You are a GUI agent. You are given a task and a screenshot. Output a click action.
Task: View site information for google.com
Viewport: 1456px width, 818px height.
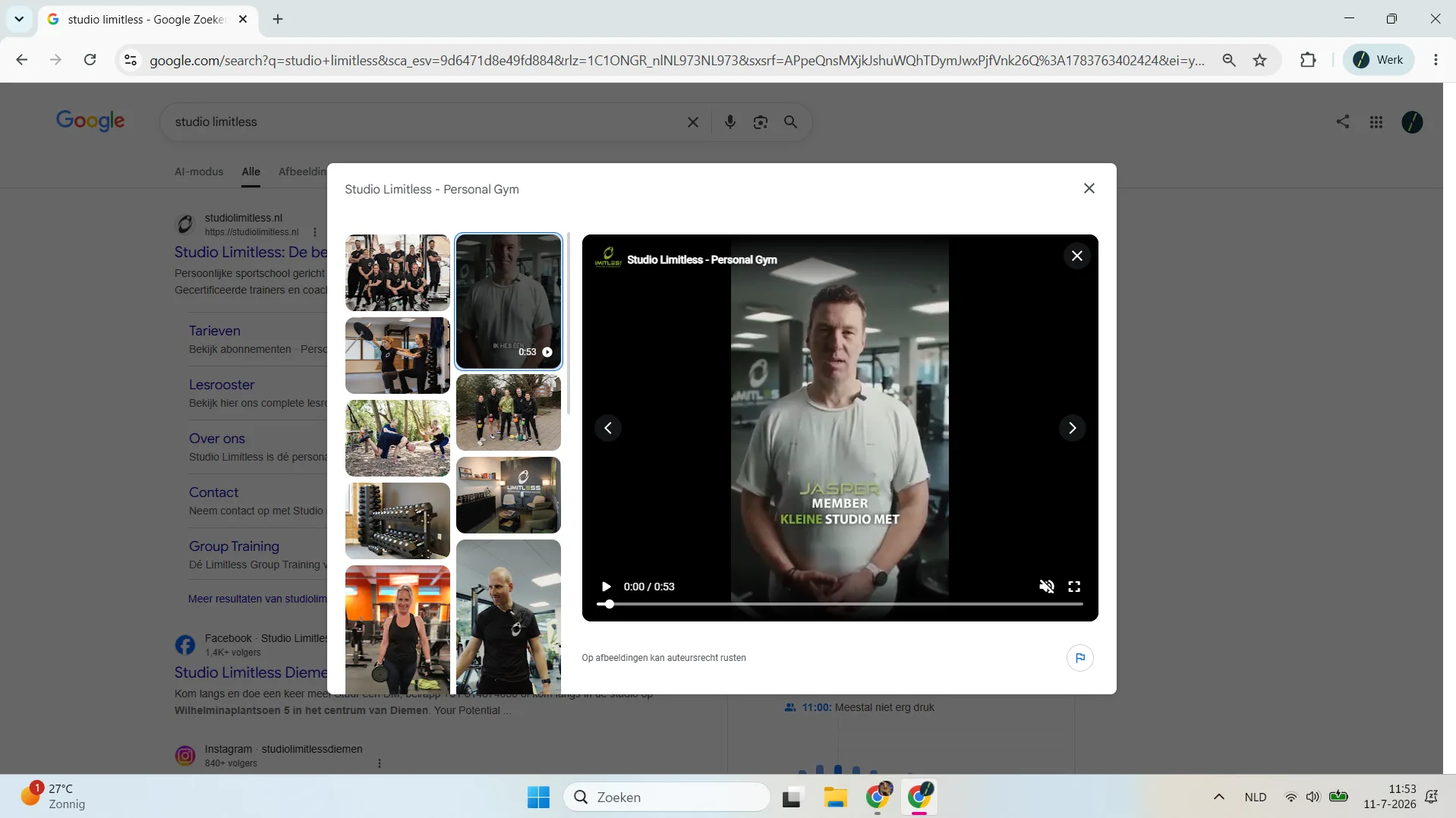(131, 60)
